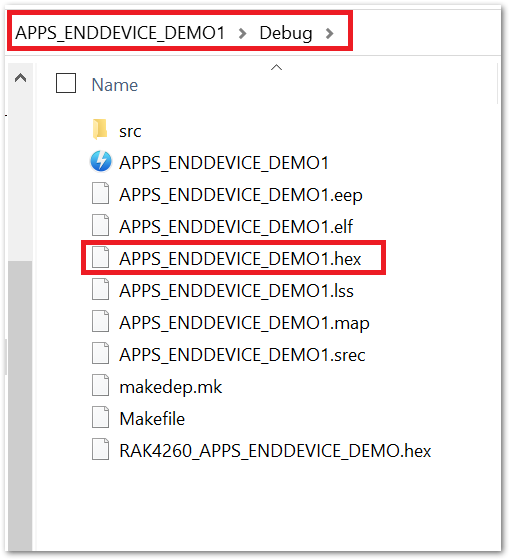510x560 pixels.
Task: Tick the select-all checkbox beside Name
Action: tap(66, 83)
